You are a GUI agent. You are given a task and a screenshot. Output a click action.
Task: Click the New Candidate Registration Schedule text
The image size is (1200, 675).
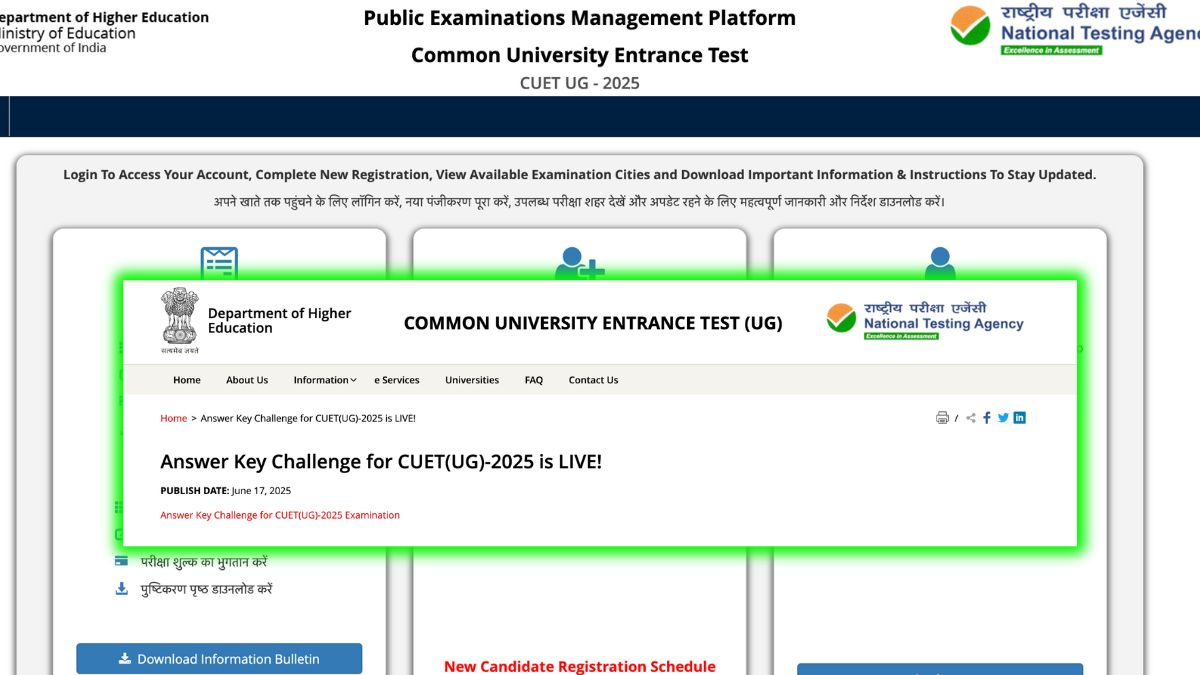(x=580, y=666)
